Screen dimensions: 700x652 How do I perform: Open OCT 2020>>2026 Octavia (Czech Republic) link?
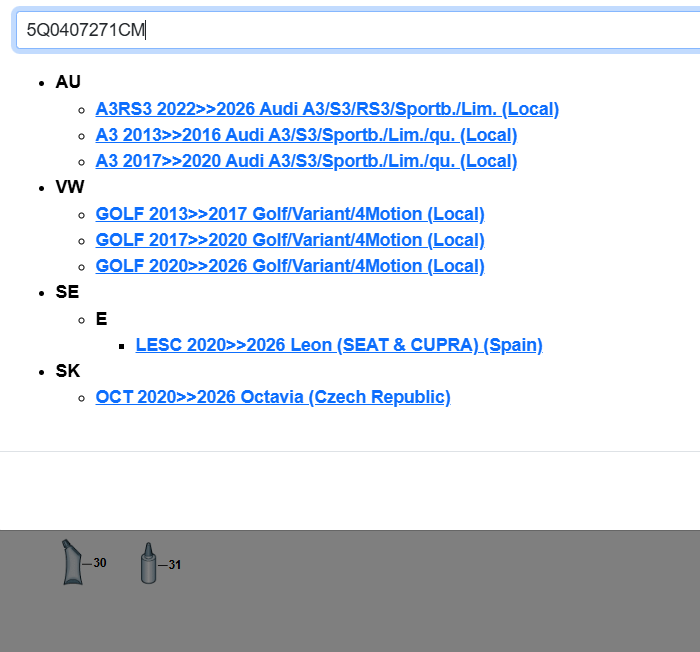coord(273,397)
